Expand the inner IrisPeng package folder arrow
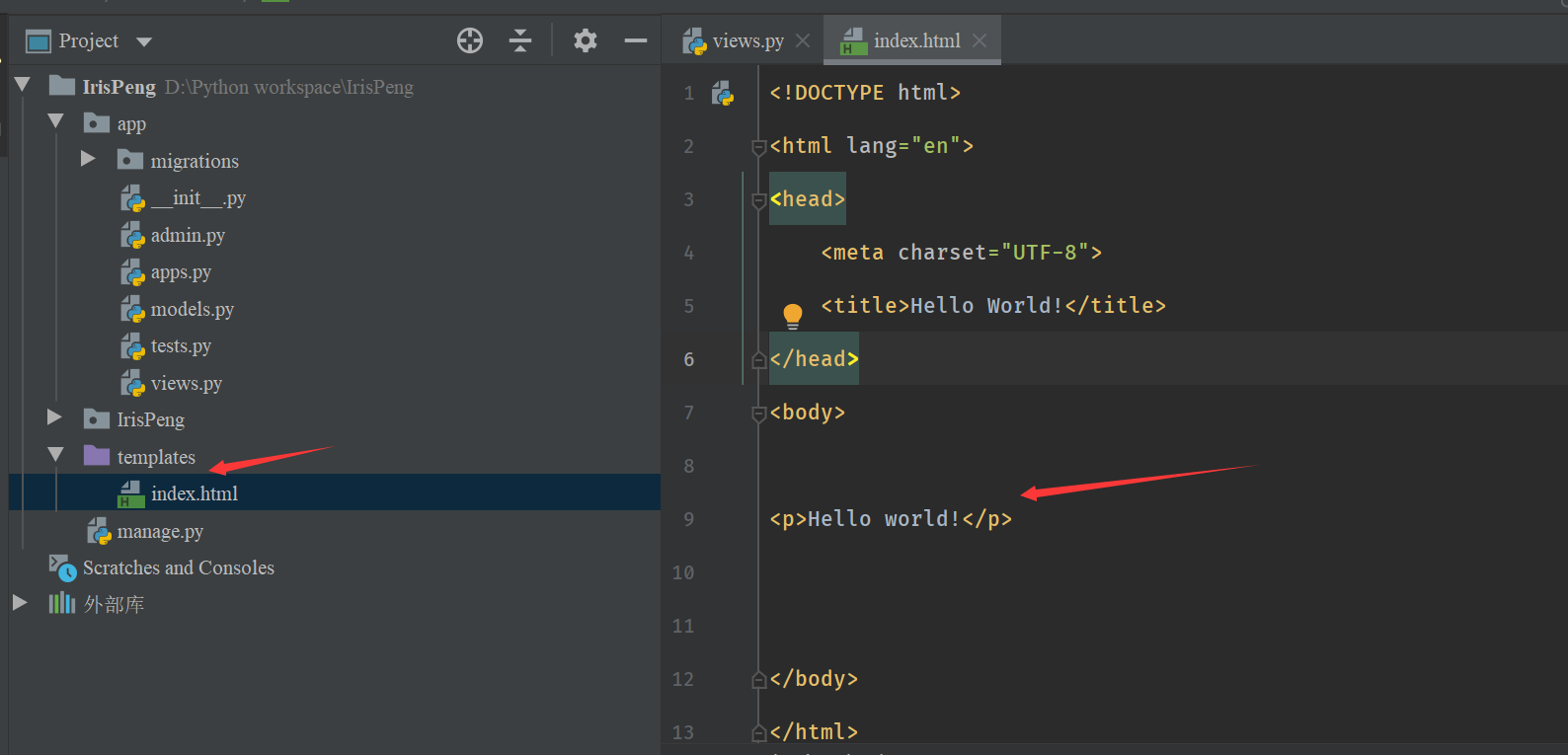 [x=54, y=417]
